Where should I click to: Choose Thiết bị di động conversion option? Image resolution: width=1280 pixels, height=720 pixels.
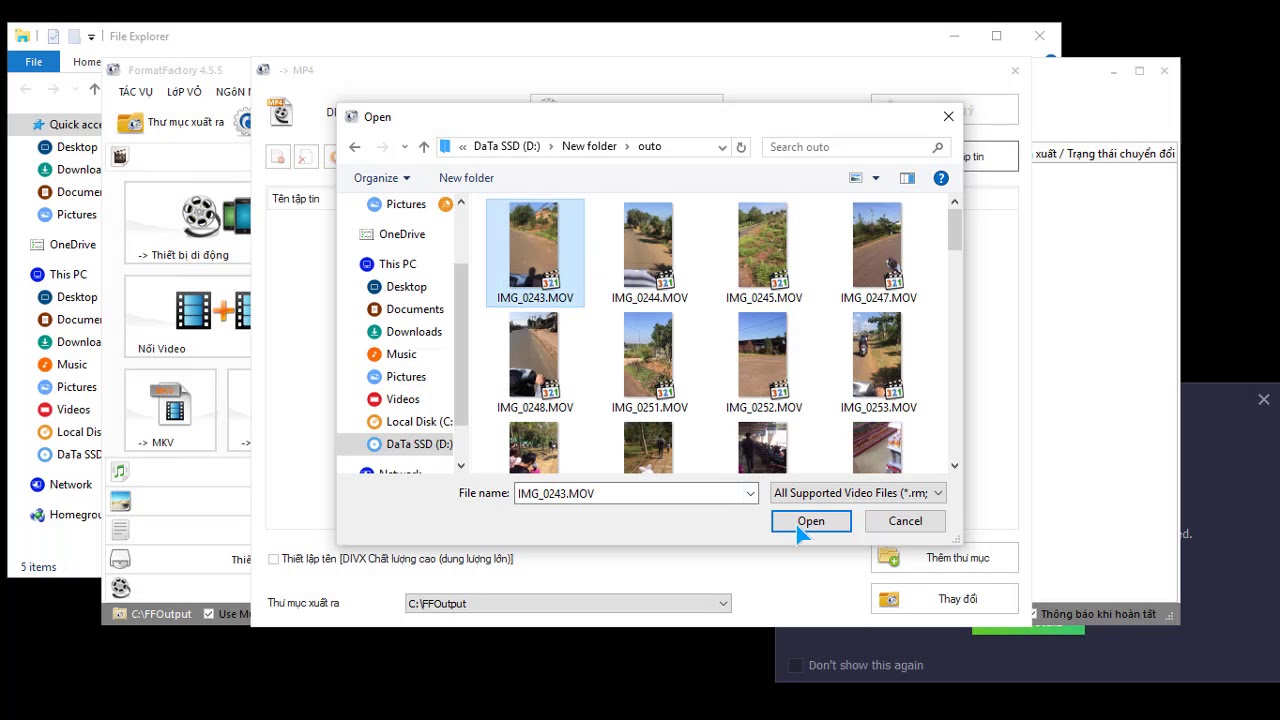pos(187,222)
